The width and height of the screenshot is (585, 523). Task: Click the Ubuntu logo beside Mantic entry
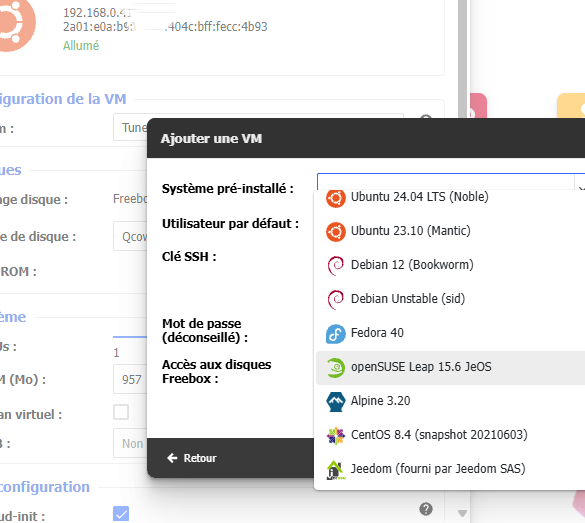[335, 232]
